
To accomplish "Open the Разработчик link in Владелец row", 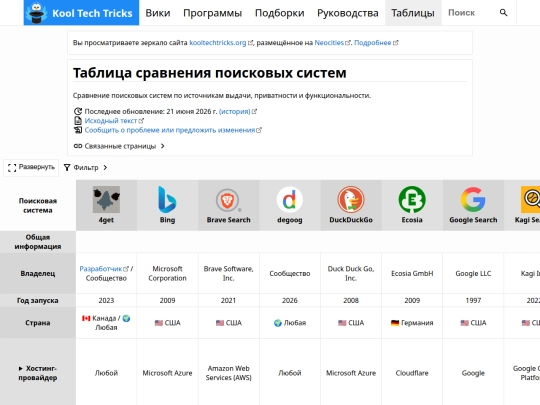I will [101, 269].
